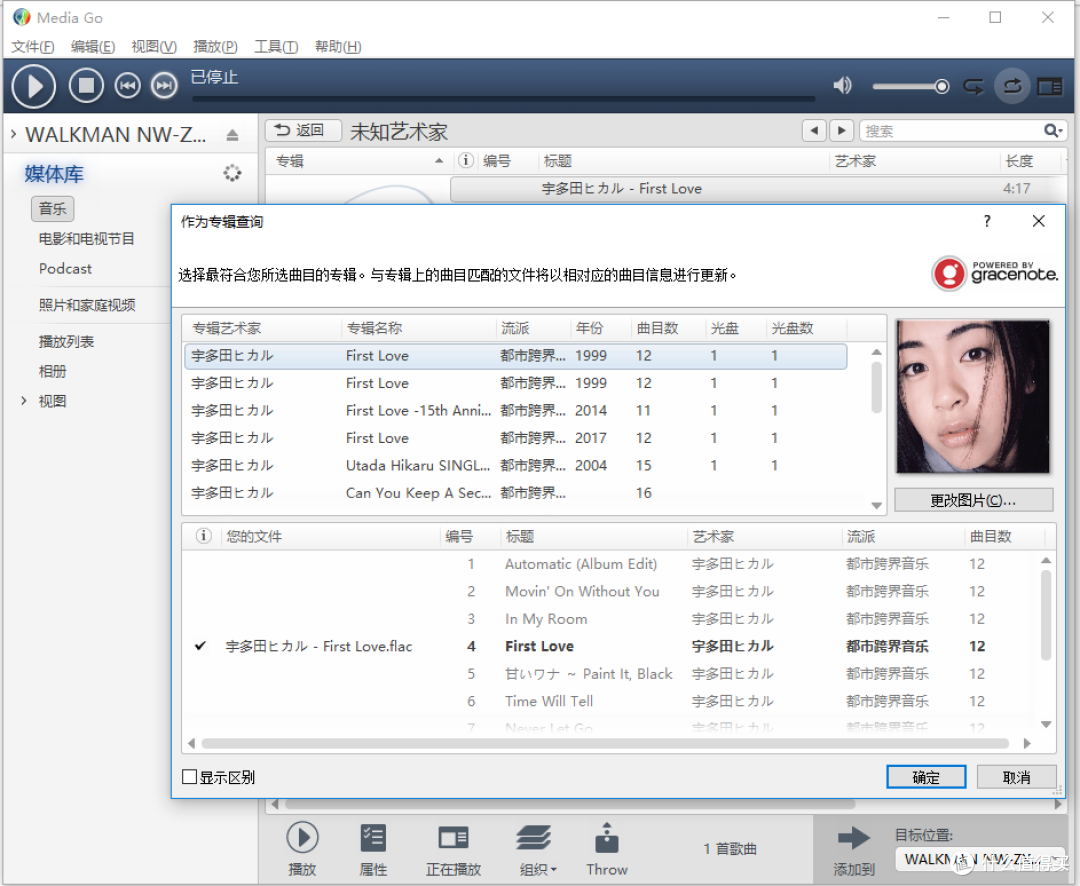Click 更改图片(C)... button
This screenshot has height=886, width=1080.
pyautogui.click(x=973, y=500)
